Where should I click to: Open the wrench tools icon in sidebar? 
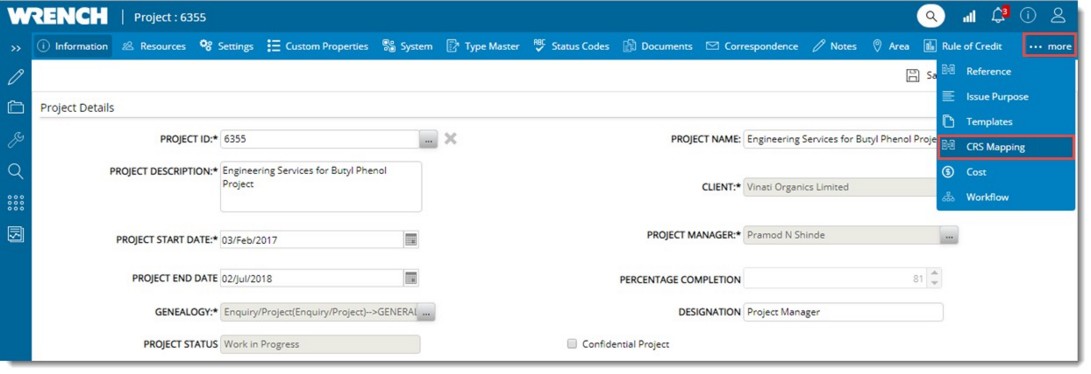tap(15, 140)
